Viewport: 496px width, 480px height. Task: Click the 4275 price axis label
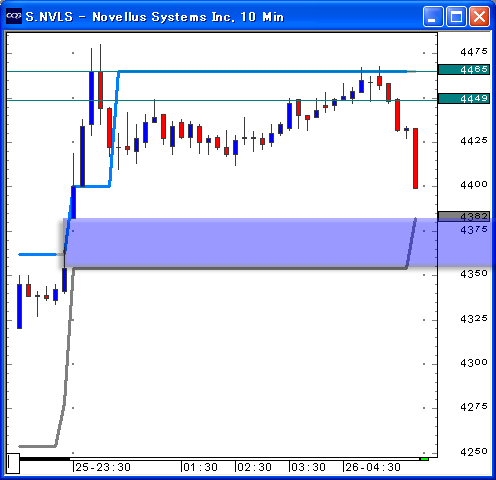[474, 407]
